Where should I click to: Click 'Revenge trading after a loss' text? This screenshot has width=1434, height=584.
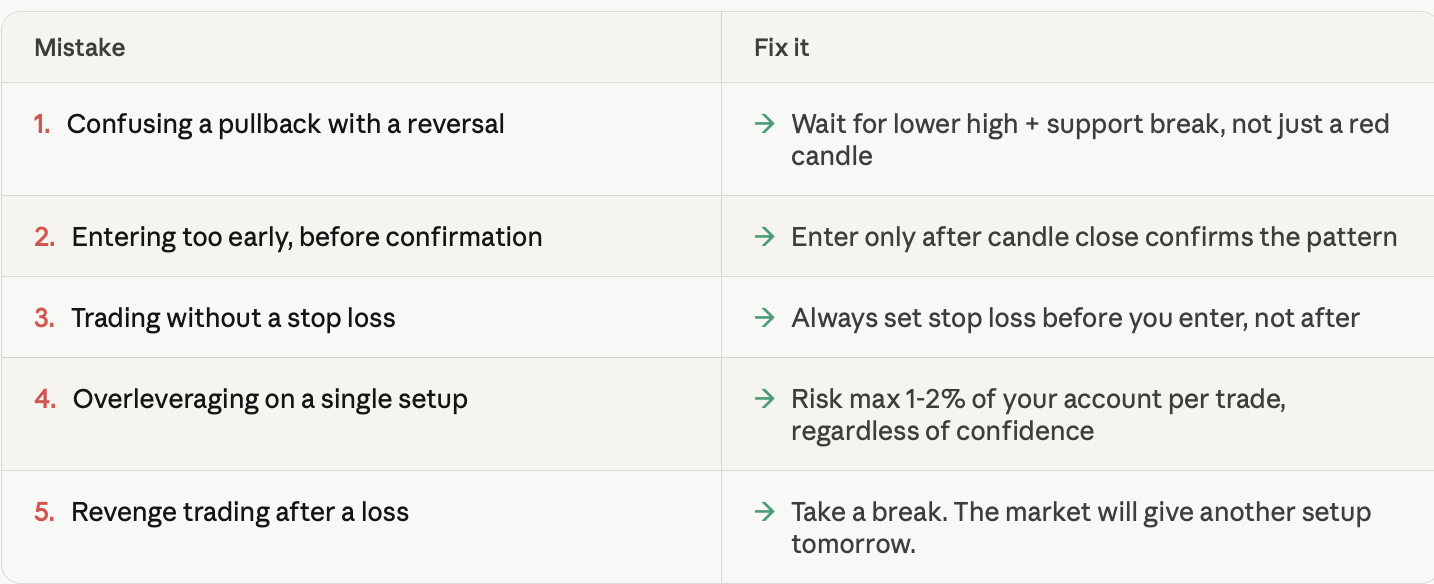point(240,512)
